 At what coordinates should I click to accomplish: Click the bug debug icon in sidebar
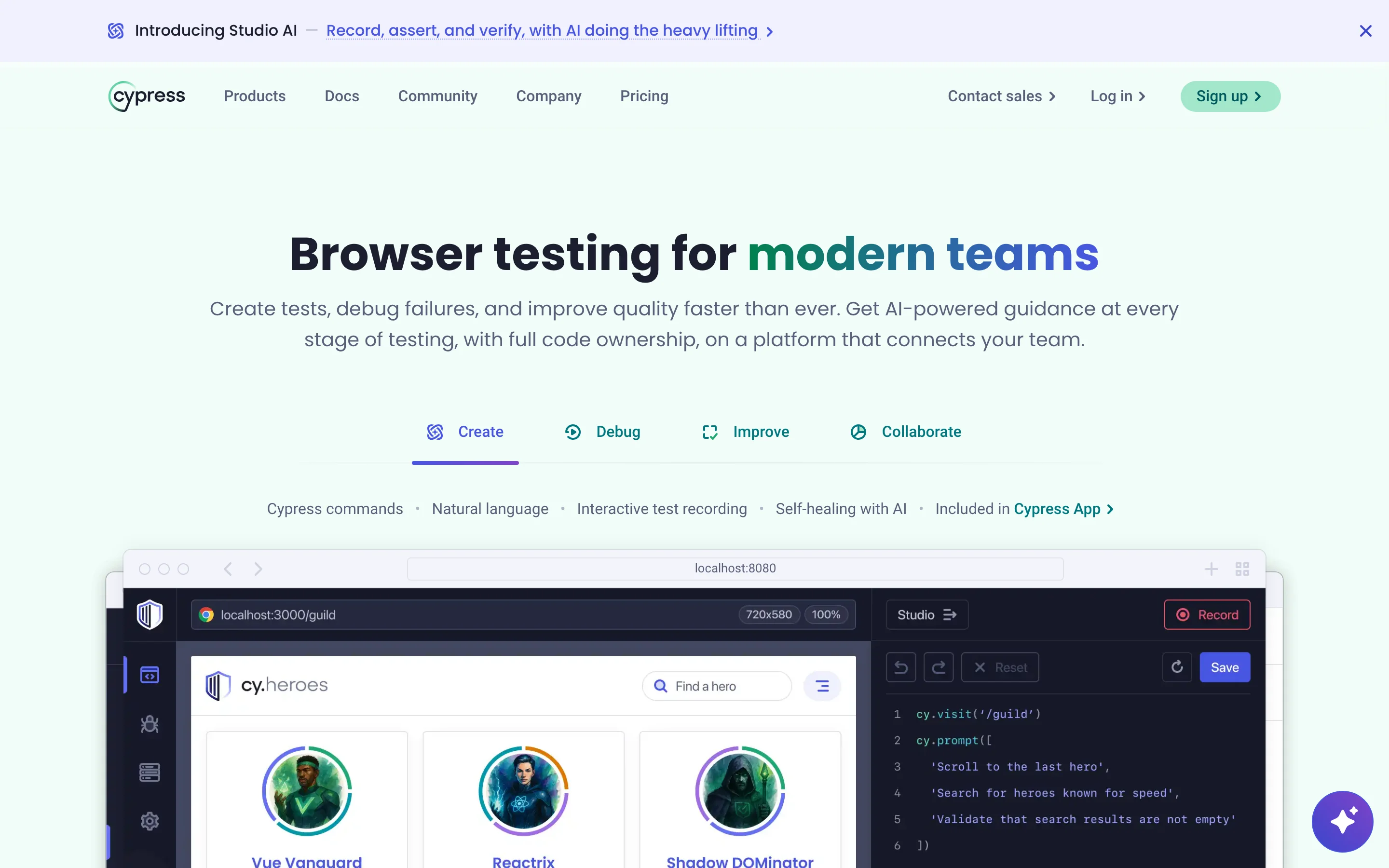tap(150, 724)
